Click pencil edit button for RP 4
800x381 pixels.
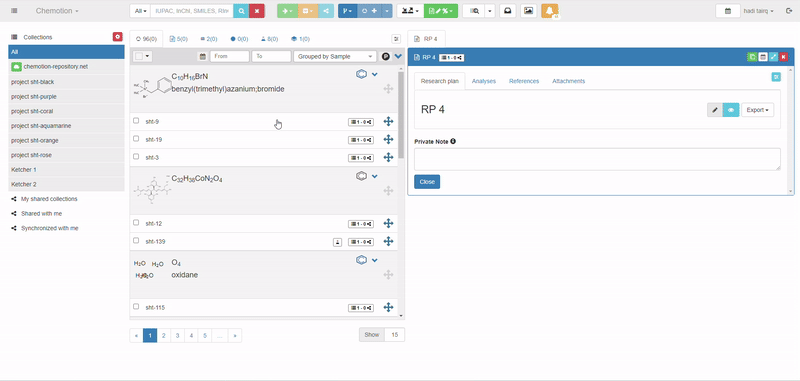(715, 110)
